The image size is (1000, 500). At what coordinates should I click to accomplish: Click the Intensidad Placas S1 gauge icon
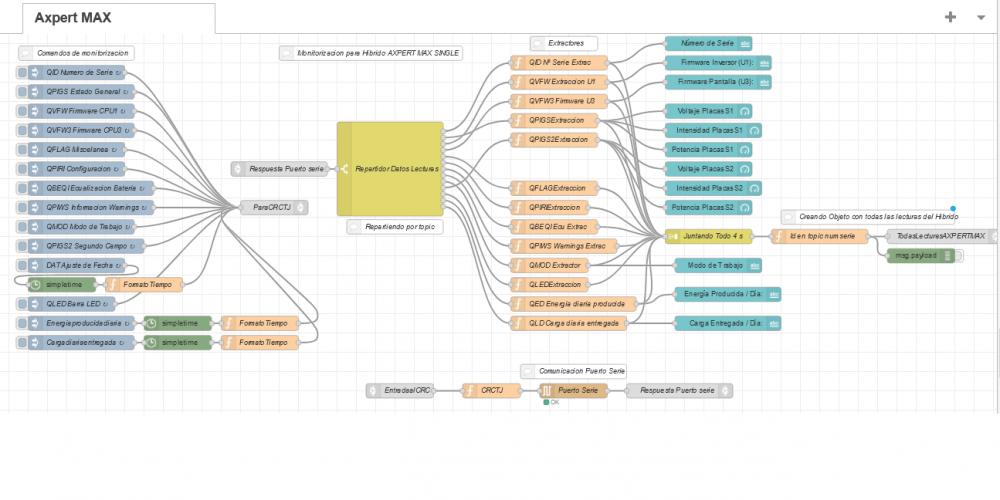point(755,130)
